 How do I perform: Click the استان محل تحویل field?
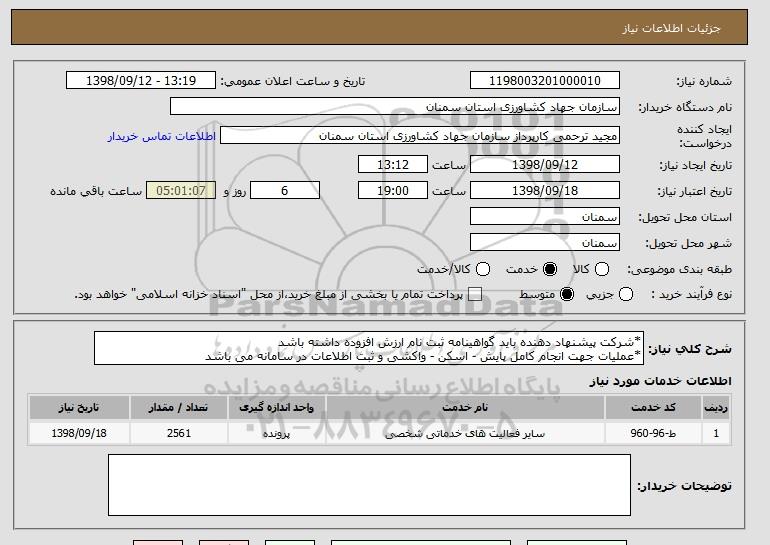[545, 217]
